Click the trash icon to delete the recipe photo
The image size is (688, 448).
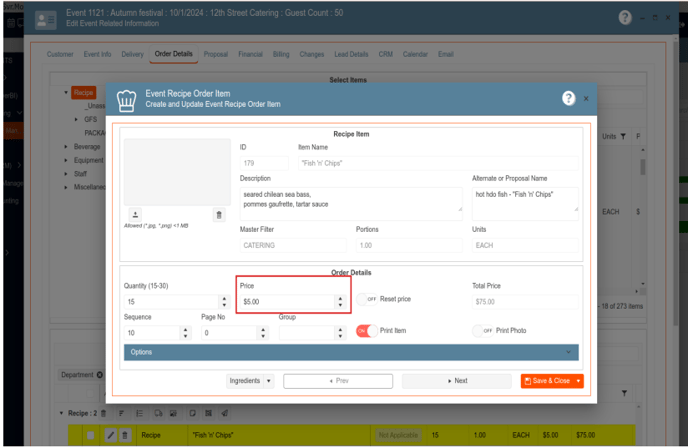pyautogui.click(x=219, y=215)
